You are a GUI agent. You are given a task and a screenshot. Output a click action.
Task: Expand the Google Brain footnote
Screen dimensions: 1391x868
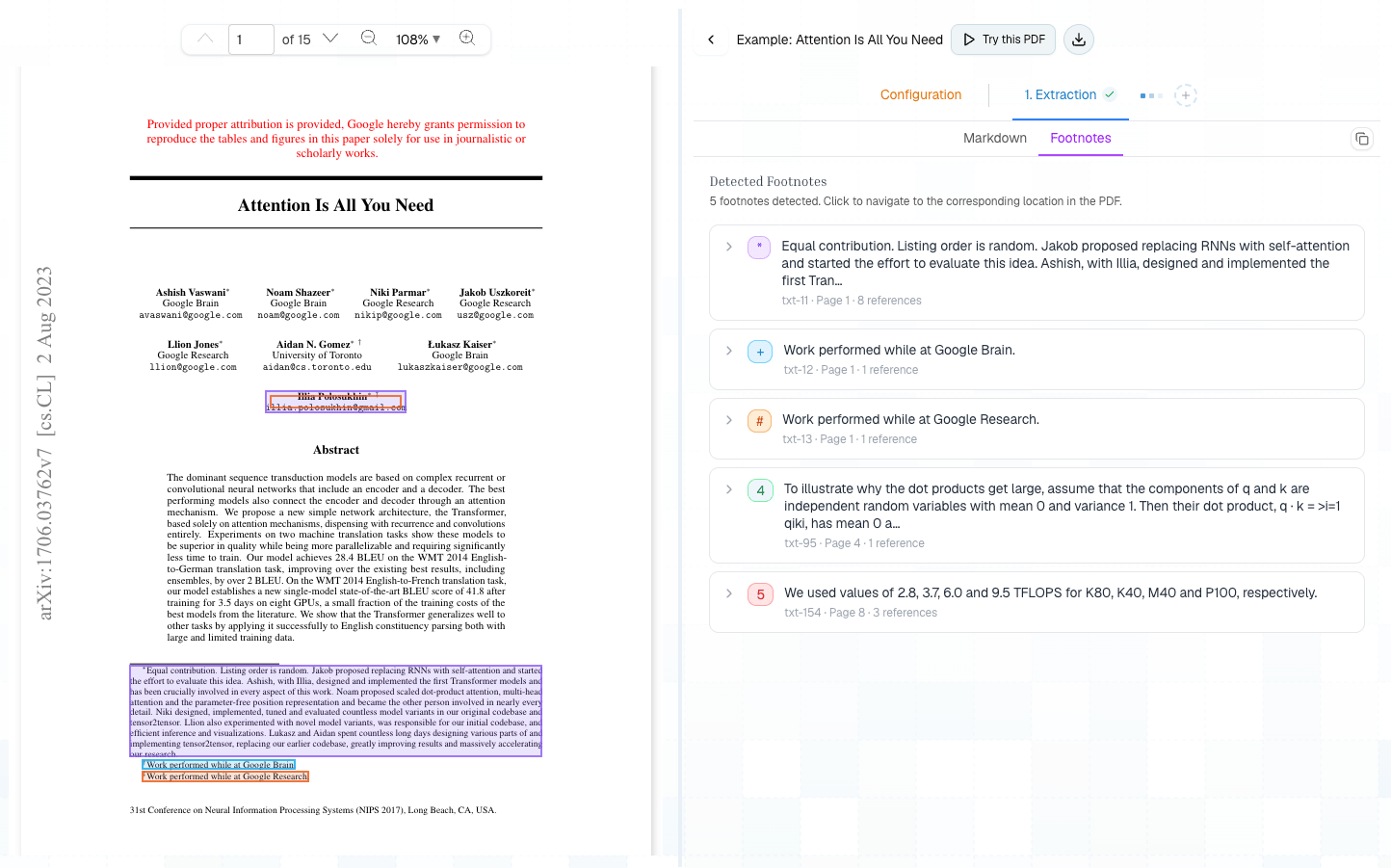[x=729, y=351]
